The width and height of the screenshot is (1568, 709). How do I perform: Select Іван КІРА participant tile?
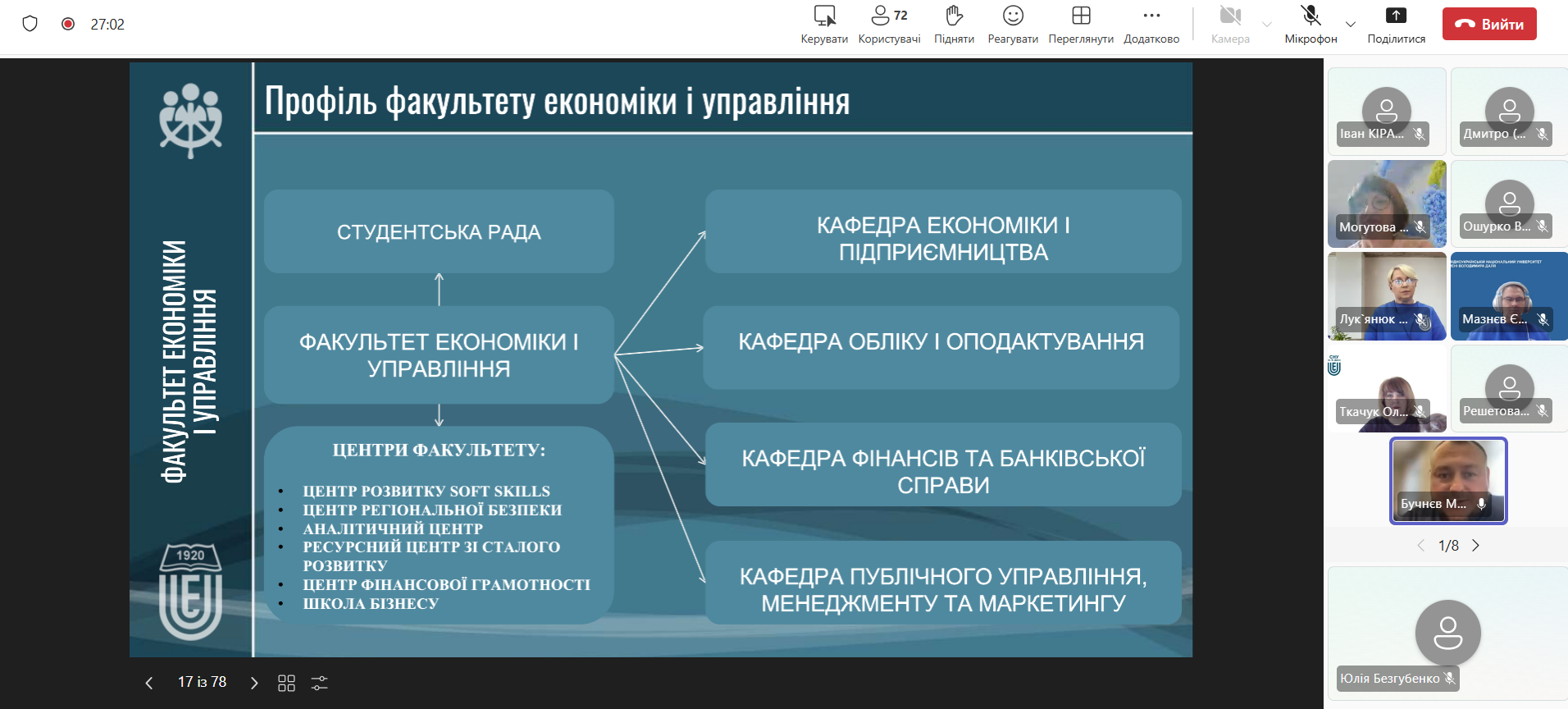click(x=1387, y=112)
